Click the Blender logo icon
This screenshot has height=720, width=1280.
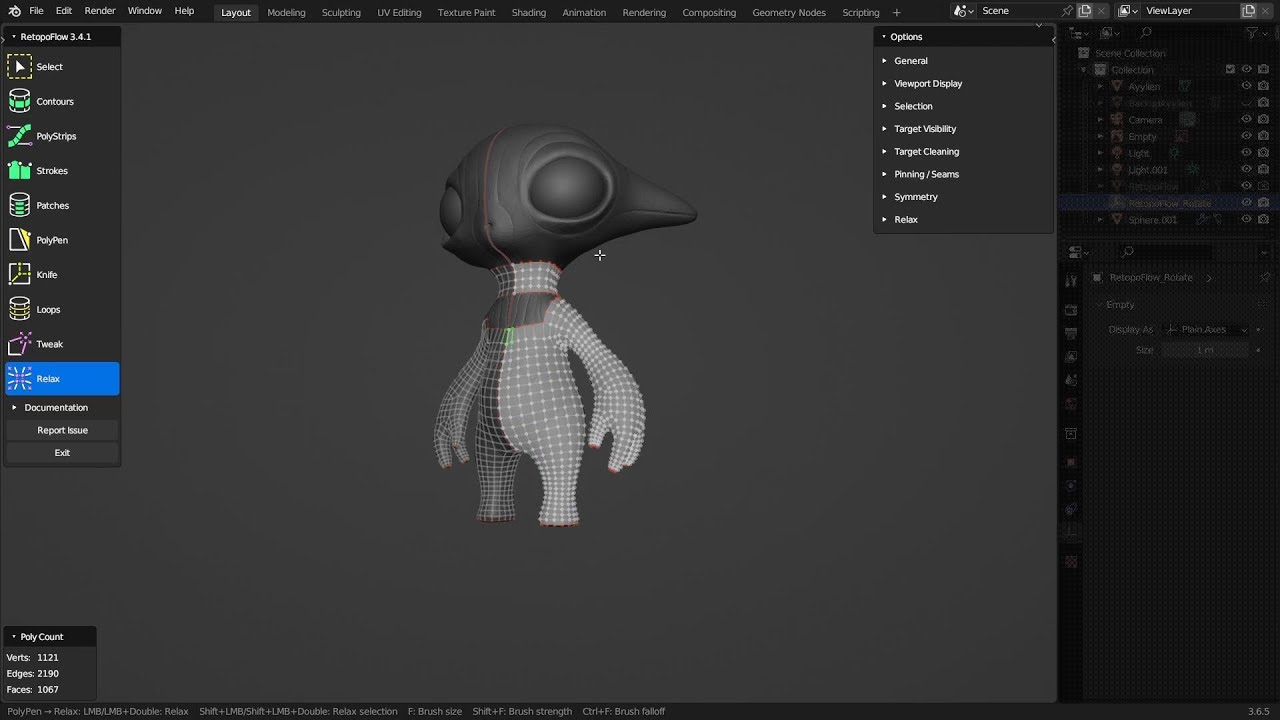click(x=14, y=11)
